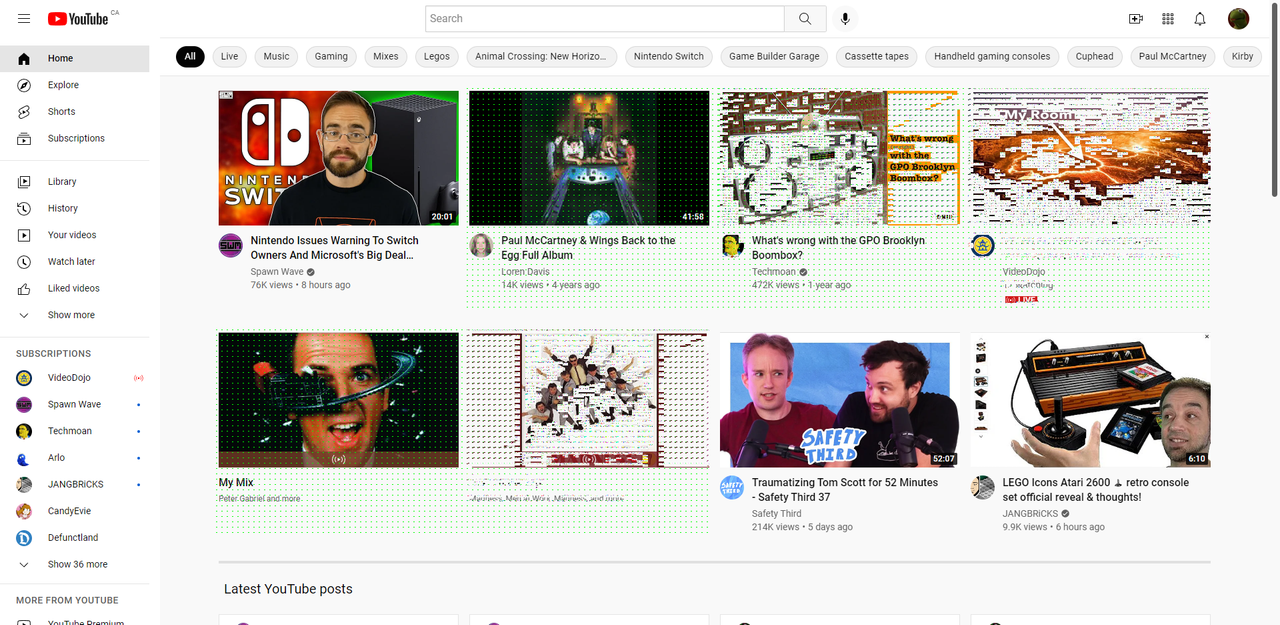Image resolution: width=1280 pixels, height=625 pixels.
Task: Open Nintendo Switch warning video thumbnail
Action: tap(339, 158)
